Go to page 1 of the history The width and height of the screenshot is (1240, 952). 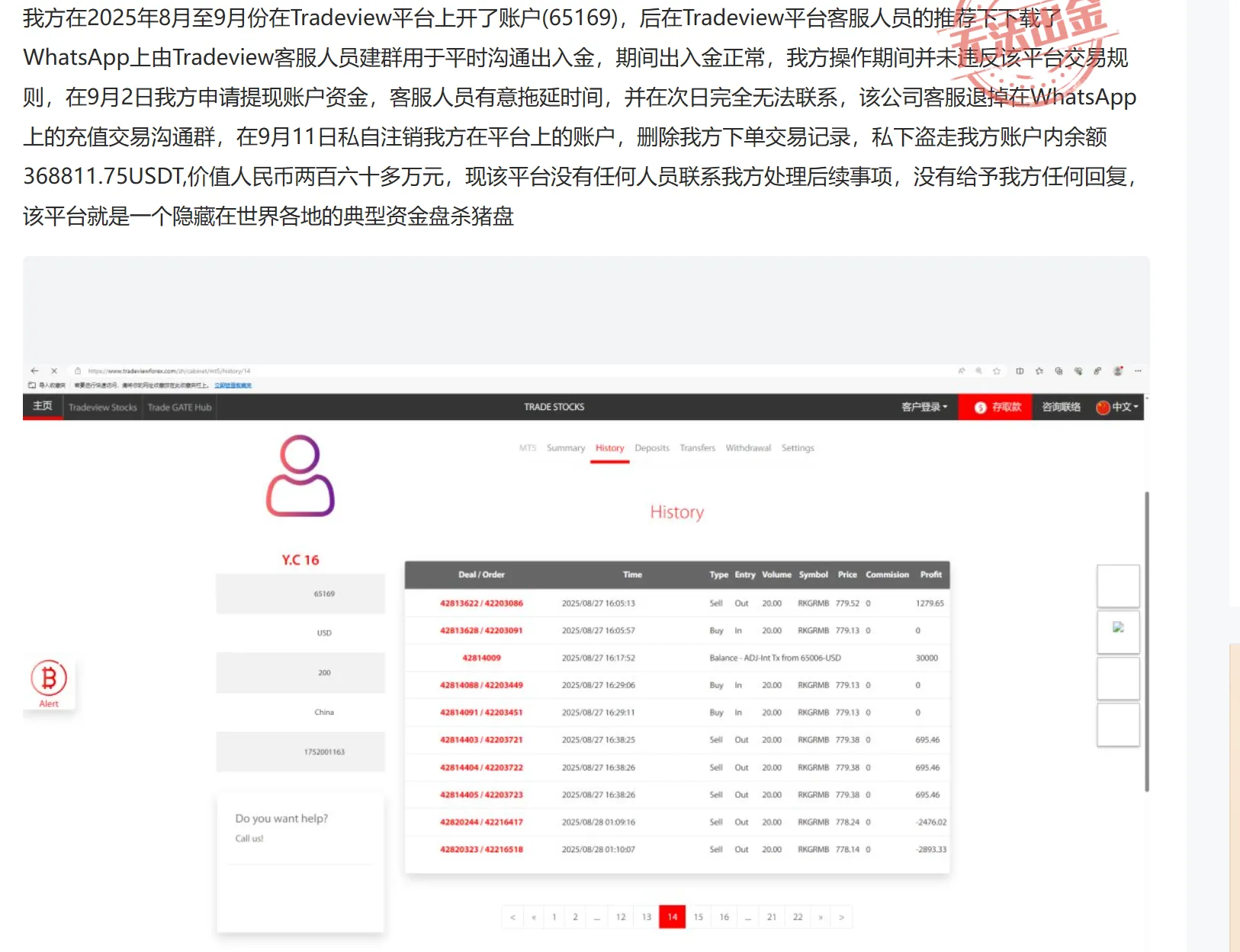(554, 917)
